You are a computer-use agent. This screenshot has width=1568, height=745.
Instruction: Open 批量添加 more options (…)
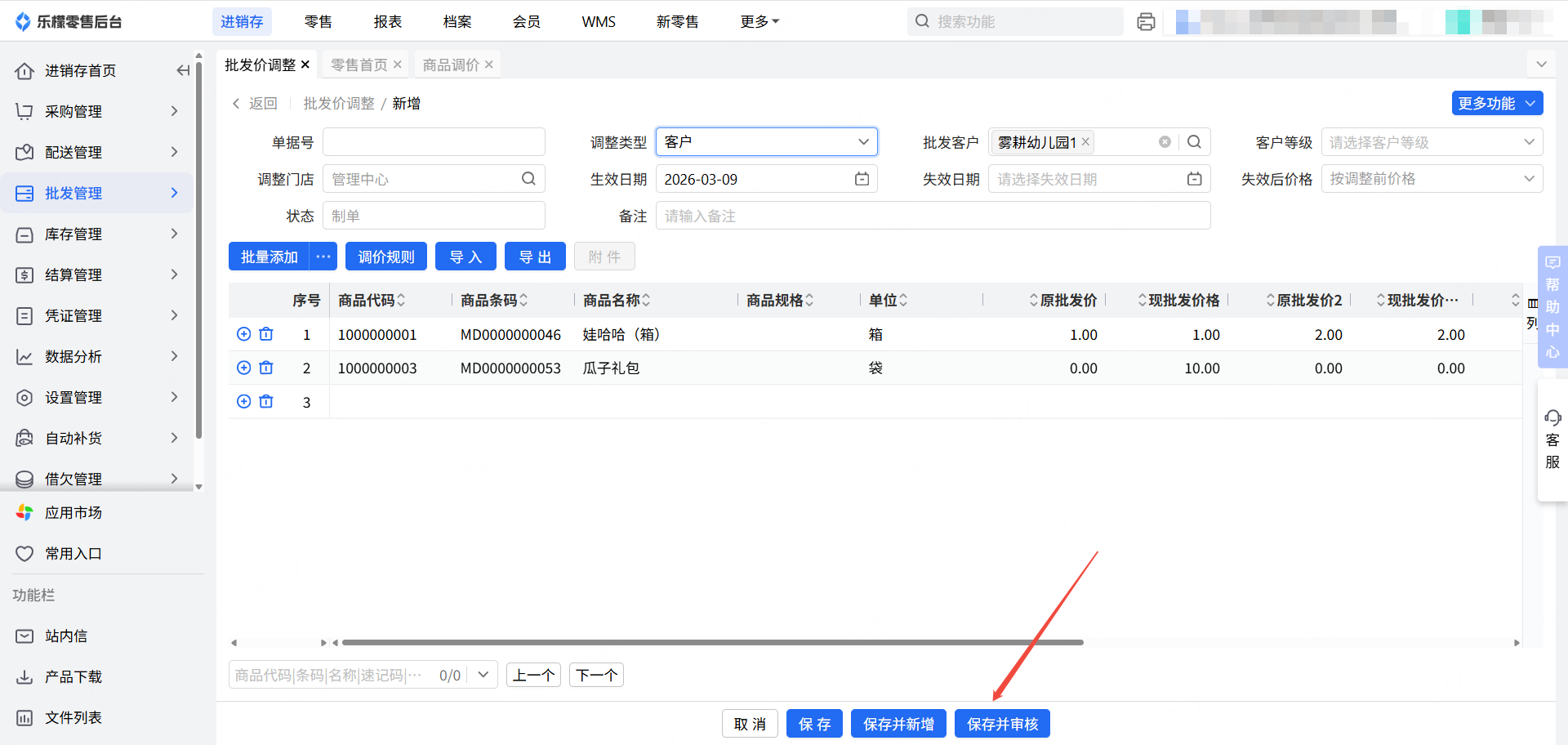click(323, 257)
